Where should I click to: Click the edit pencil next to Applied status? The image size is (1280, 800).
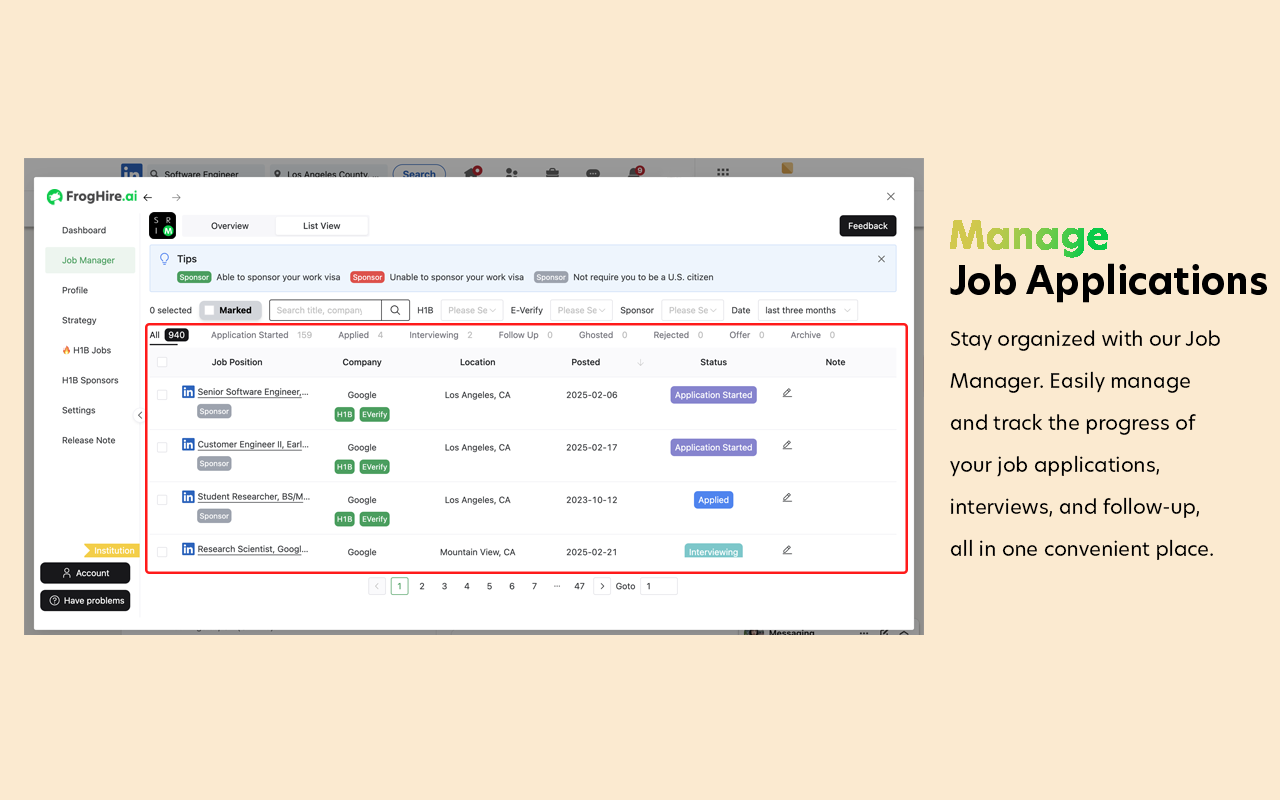[786, 497]
